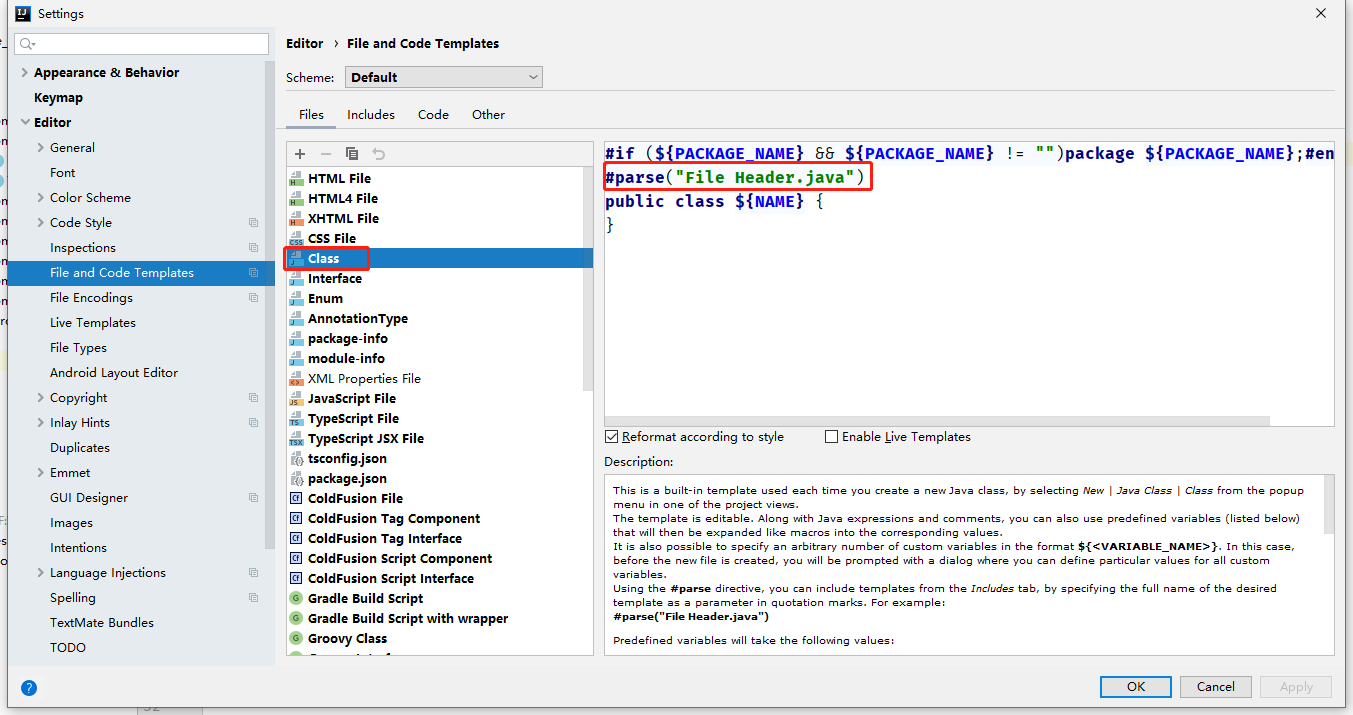Click the template list vertical scrollbar
This screenshot has width=1353, height=715.
[x=588, y=279]
